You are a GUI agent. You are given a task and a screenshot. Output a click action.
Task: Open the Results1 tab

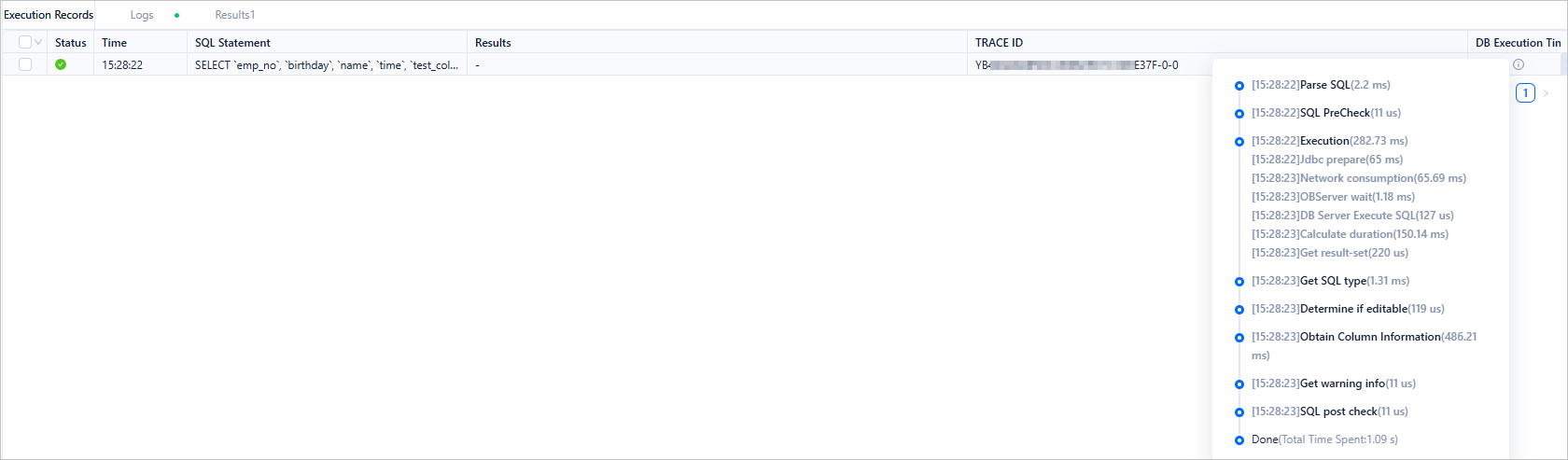[234, 15]
